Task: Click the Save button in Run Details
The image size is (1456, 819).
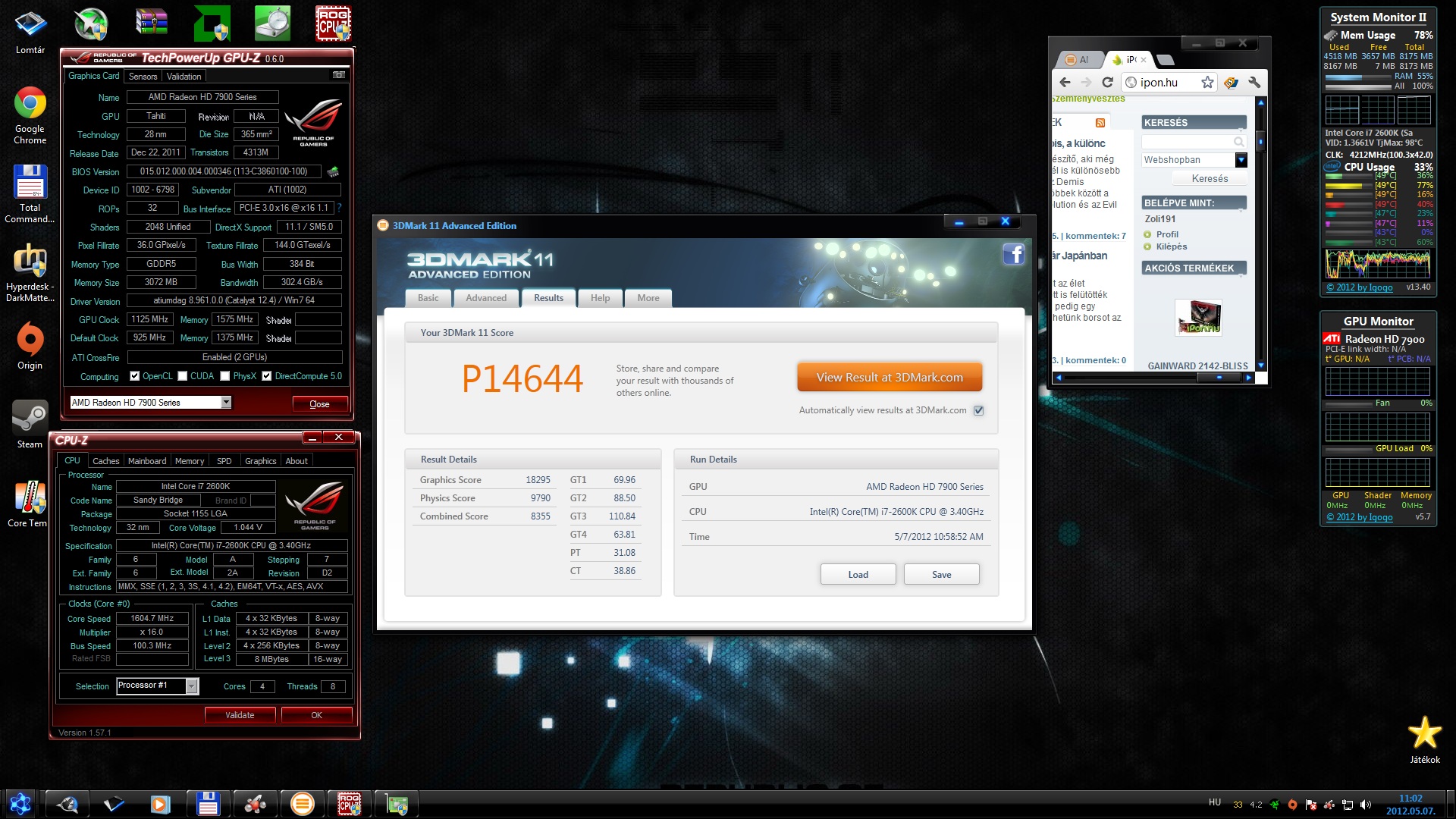Action: [942, 575]
